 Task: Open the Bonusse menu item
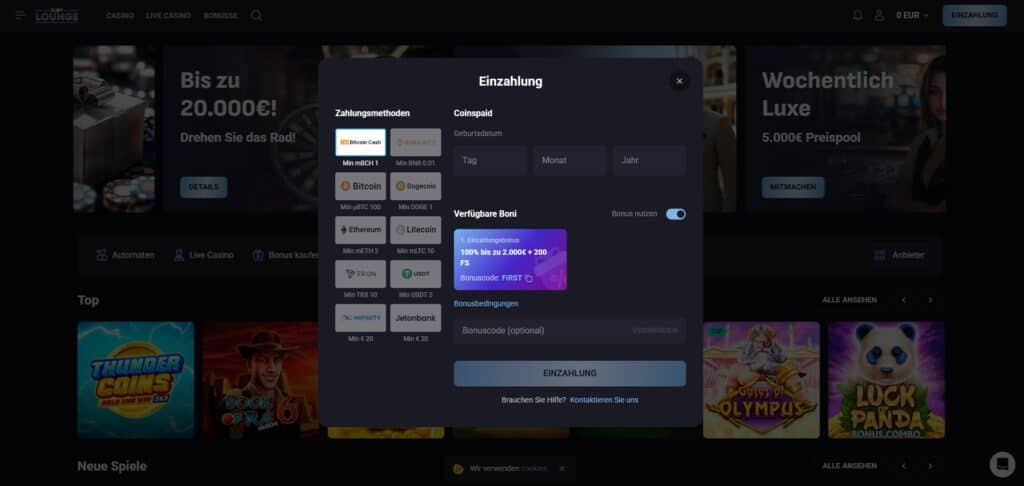pyautogui.click(x=221, y=15)
